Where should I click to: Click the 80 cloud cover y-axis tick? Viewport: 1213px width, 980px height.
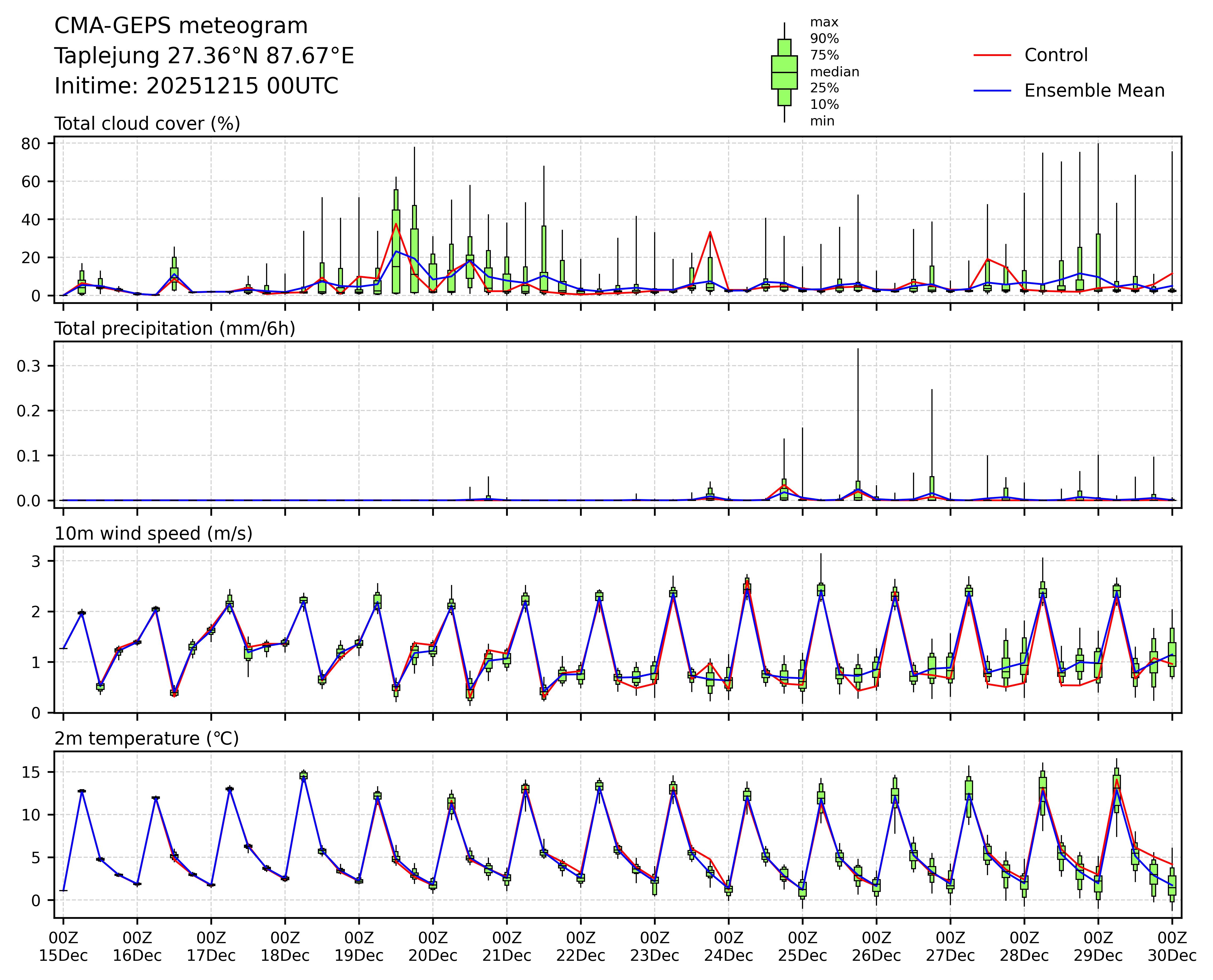[30, 144]
